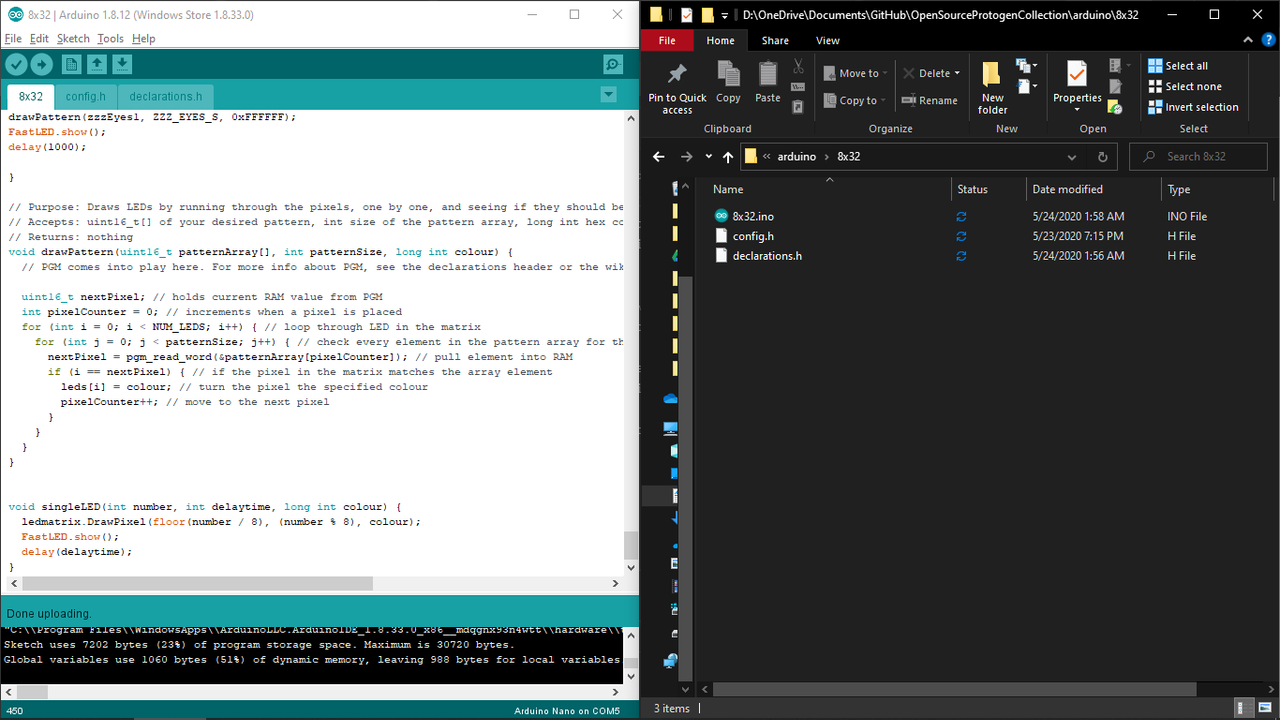Save the sketch using the down-arrow icon
Image resolution: width=1280 pixels, height=720 pixels.
(121, 63)
